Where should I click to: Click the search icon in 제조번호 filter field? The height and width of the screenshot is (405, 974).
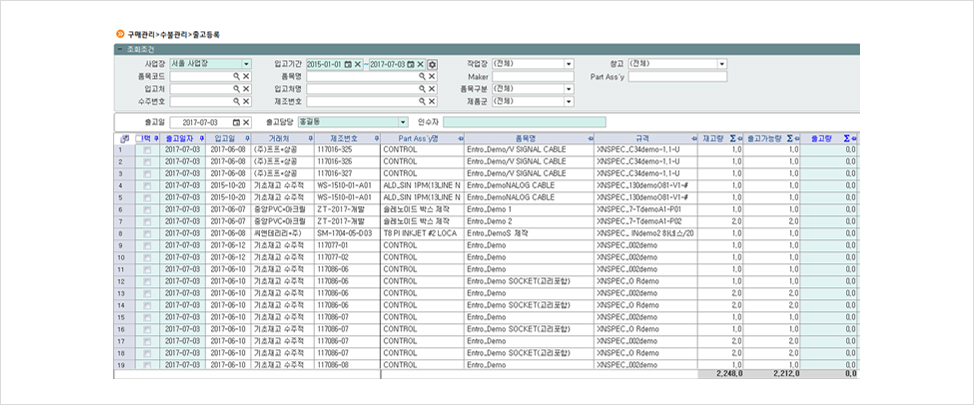(422, 101)
